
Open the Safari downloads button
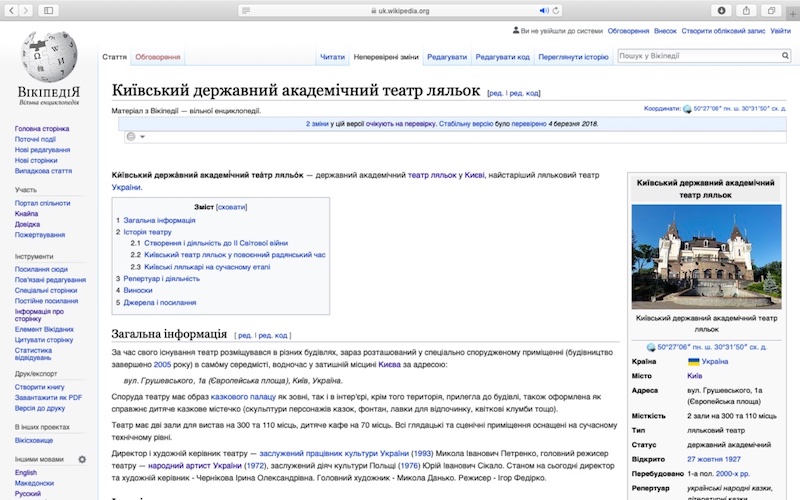pyautogui.click(x=721, y=10)
